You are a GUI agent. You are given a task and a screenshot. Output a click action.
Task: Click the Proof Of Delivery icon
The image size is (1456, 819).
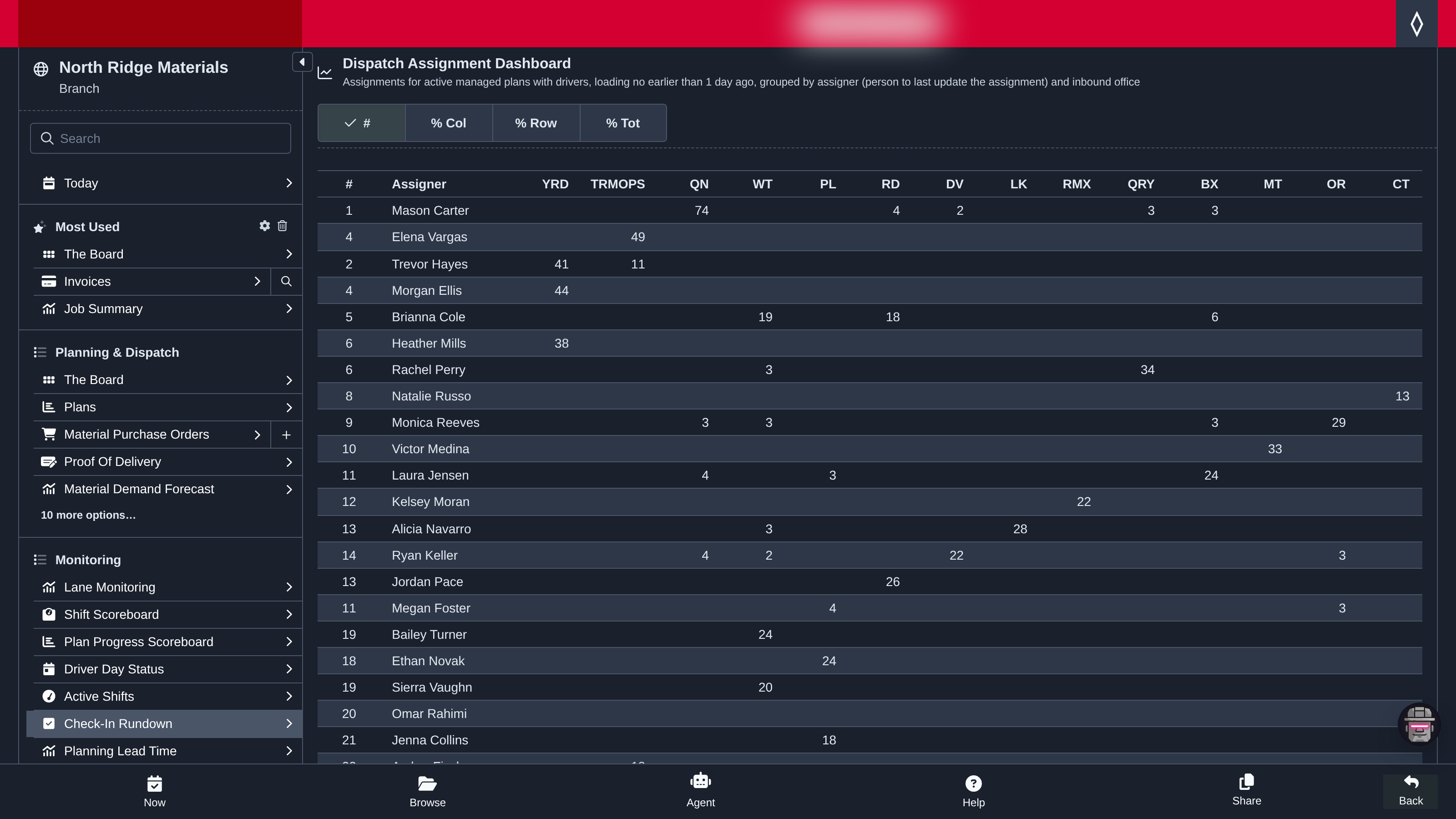click(x=49, y=462)
